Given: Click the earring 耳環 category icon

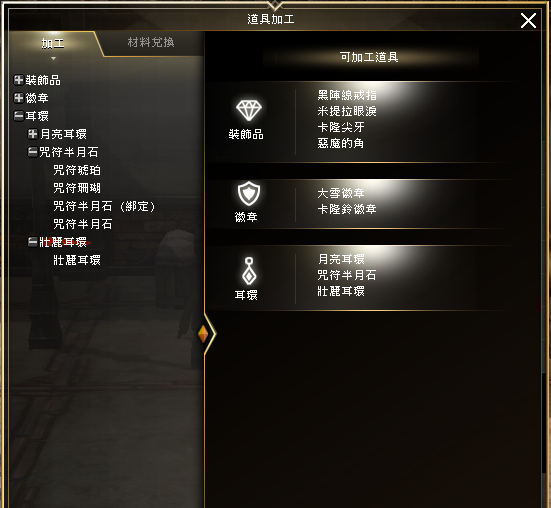Looking at the screenshot, I should tap(249, 271).
